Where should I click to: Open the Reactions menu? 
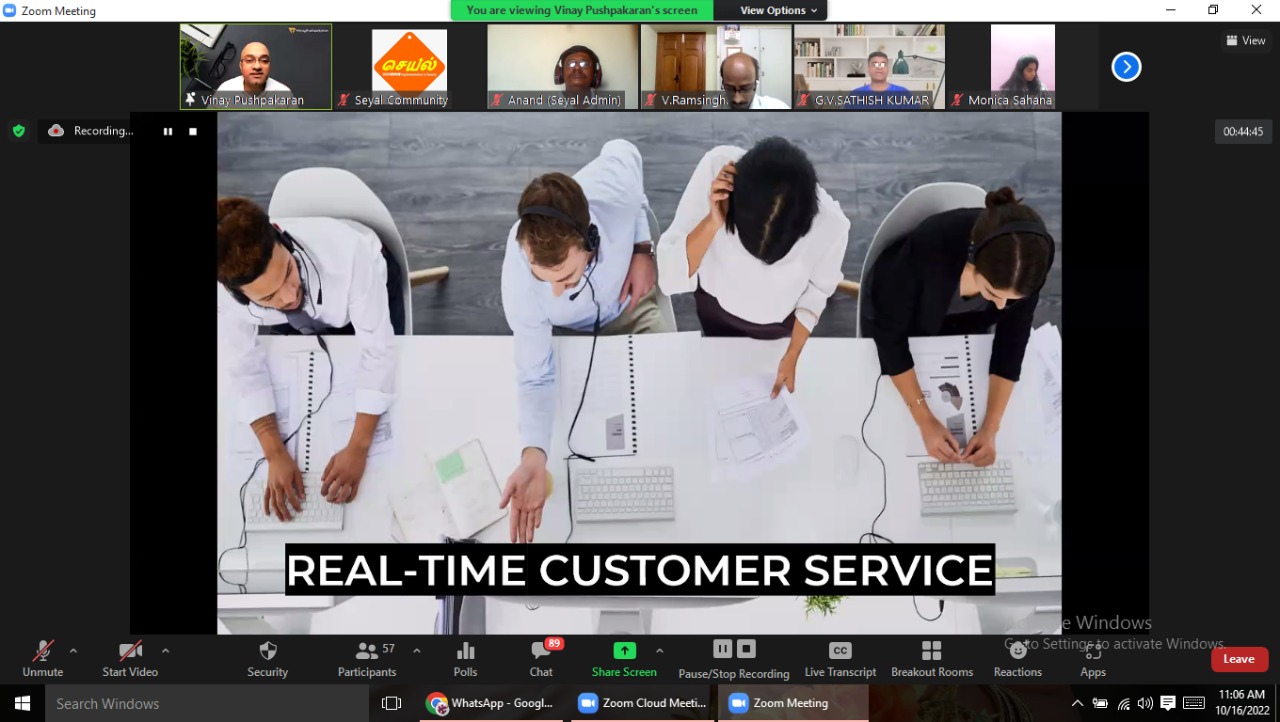(1017, 652)
